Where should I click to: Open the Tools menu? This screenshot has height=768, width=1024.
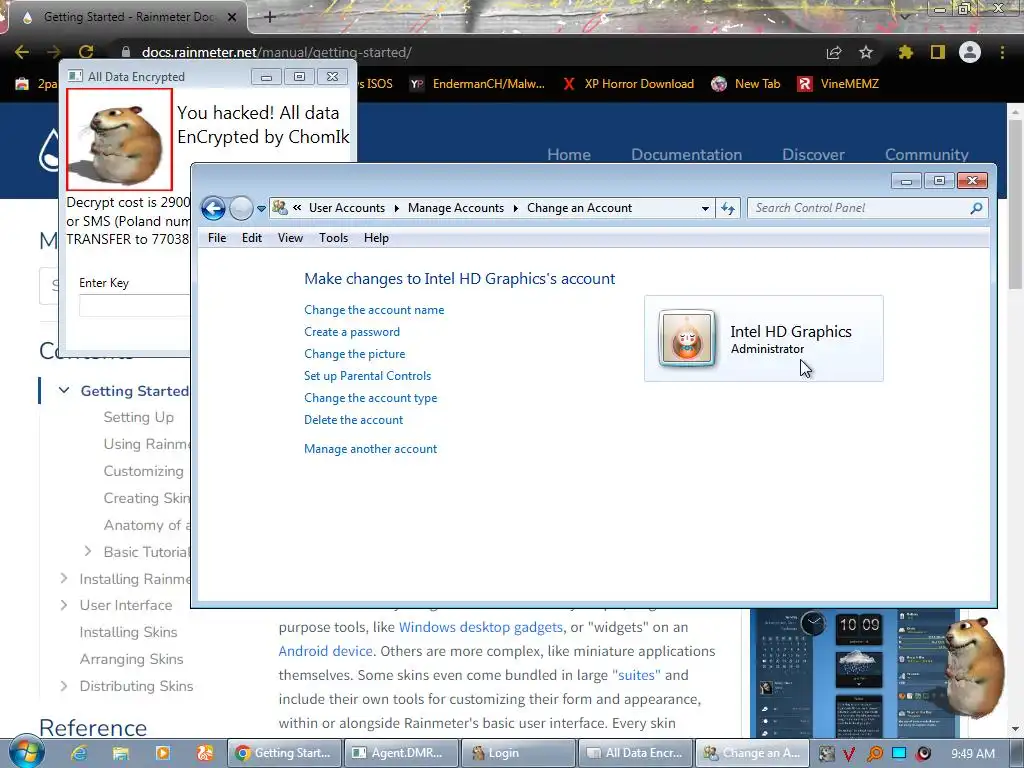(333, 238)
